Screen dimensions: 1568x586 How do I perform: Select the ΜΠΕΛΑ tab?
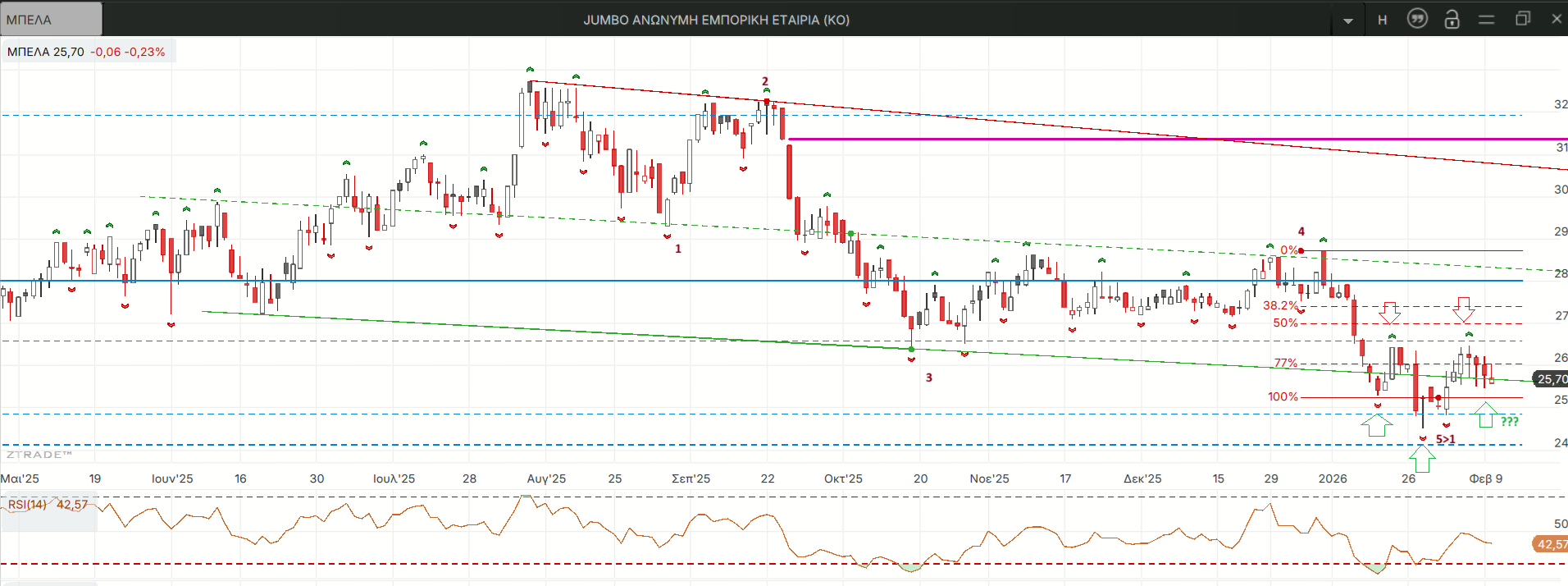[51, 19]
